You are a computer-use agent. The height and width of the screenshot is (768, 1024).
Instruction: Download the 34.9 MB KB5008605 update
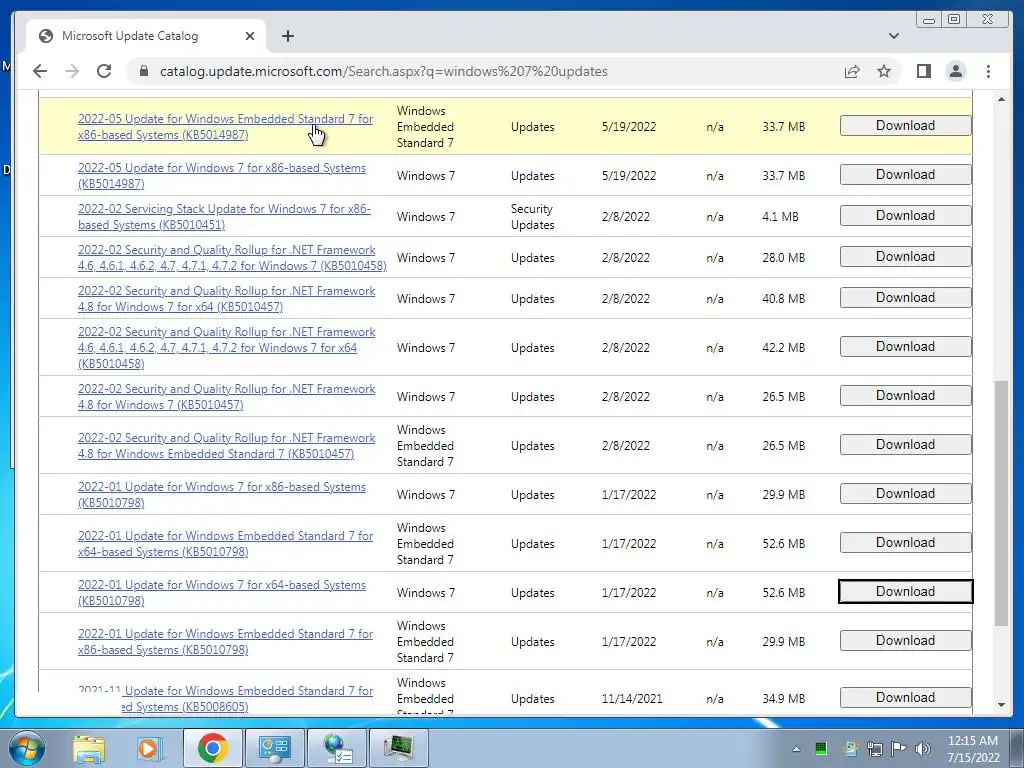[905, 697]
